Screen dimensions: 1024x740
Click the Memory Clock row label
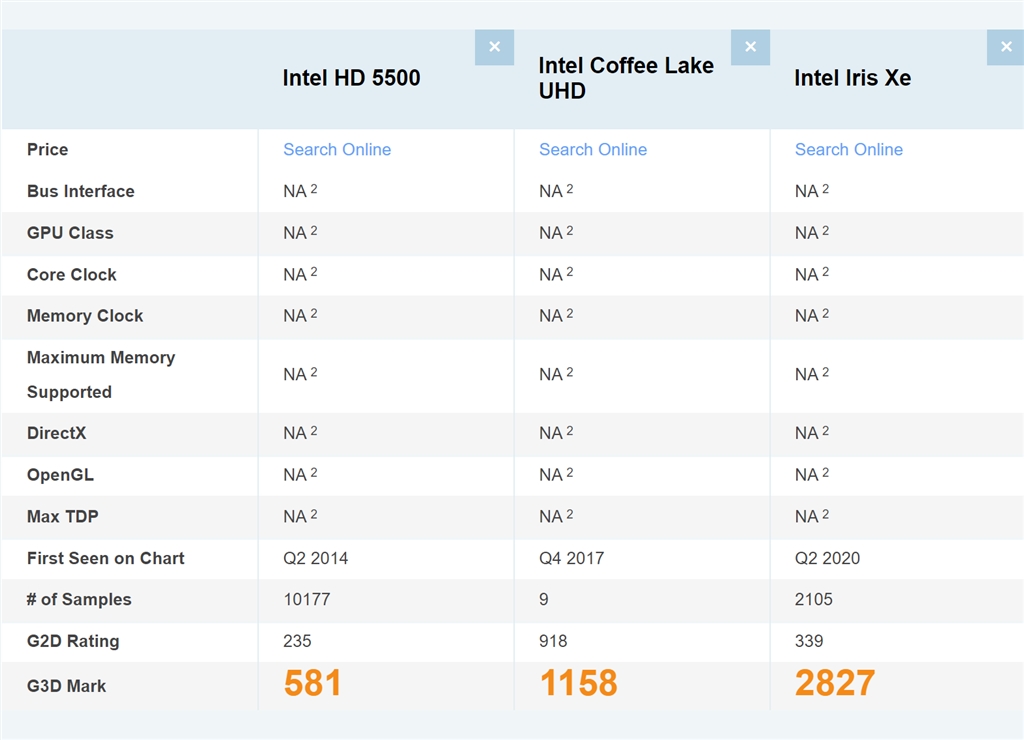tap(85, 316)
